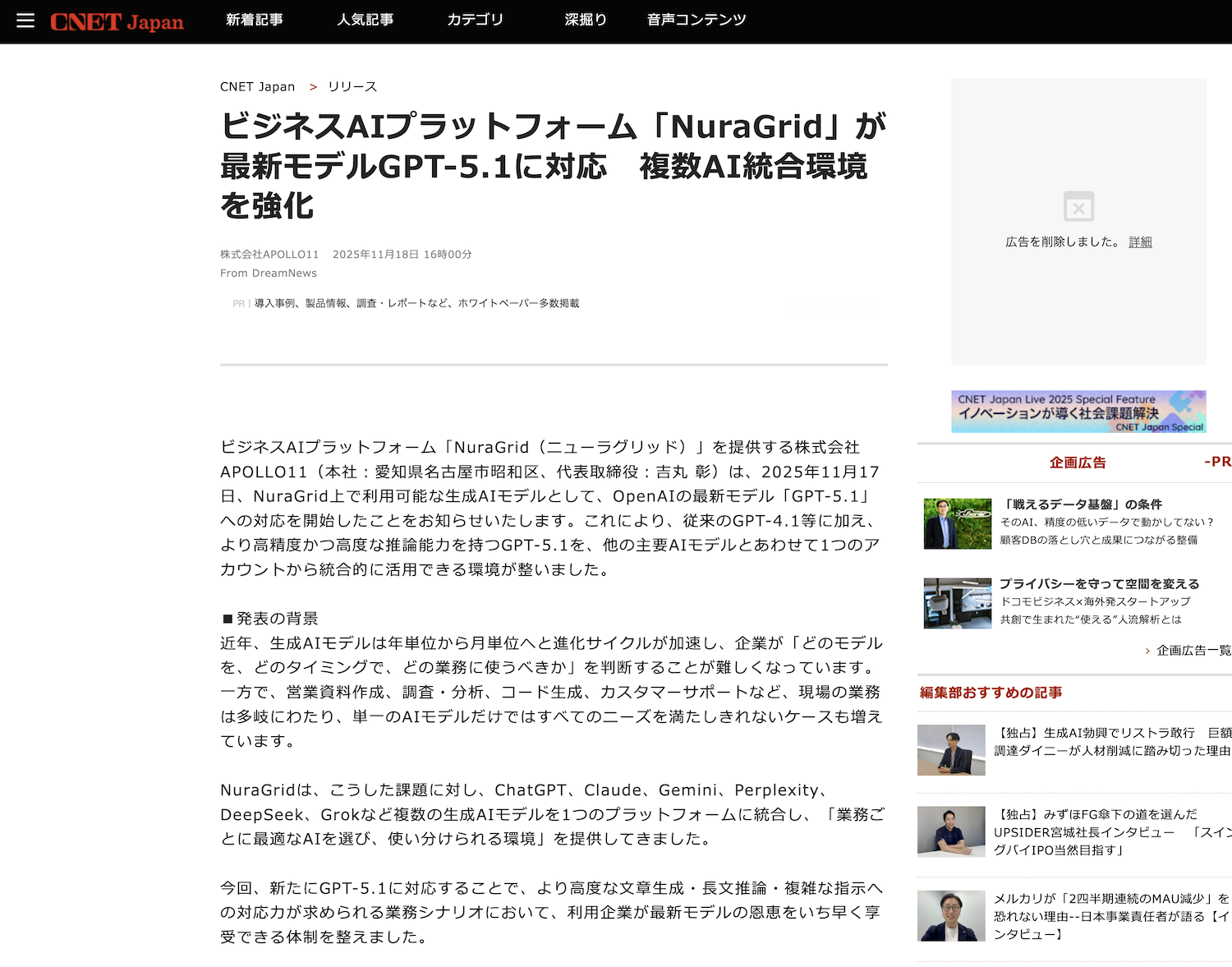Click the 生成AI勃興でリストラ article thumbnail
The height and width of the screenshot is (967, 1232).
[x=951, y=750]
